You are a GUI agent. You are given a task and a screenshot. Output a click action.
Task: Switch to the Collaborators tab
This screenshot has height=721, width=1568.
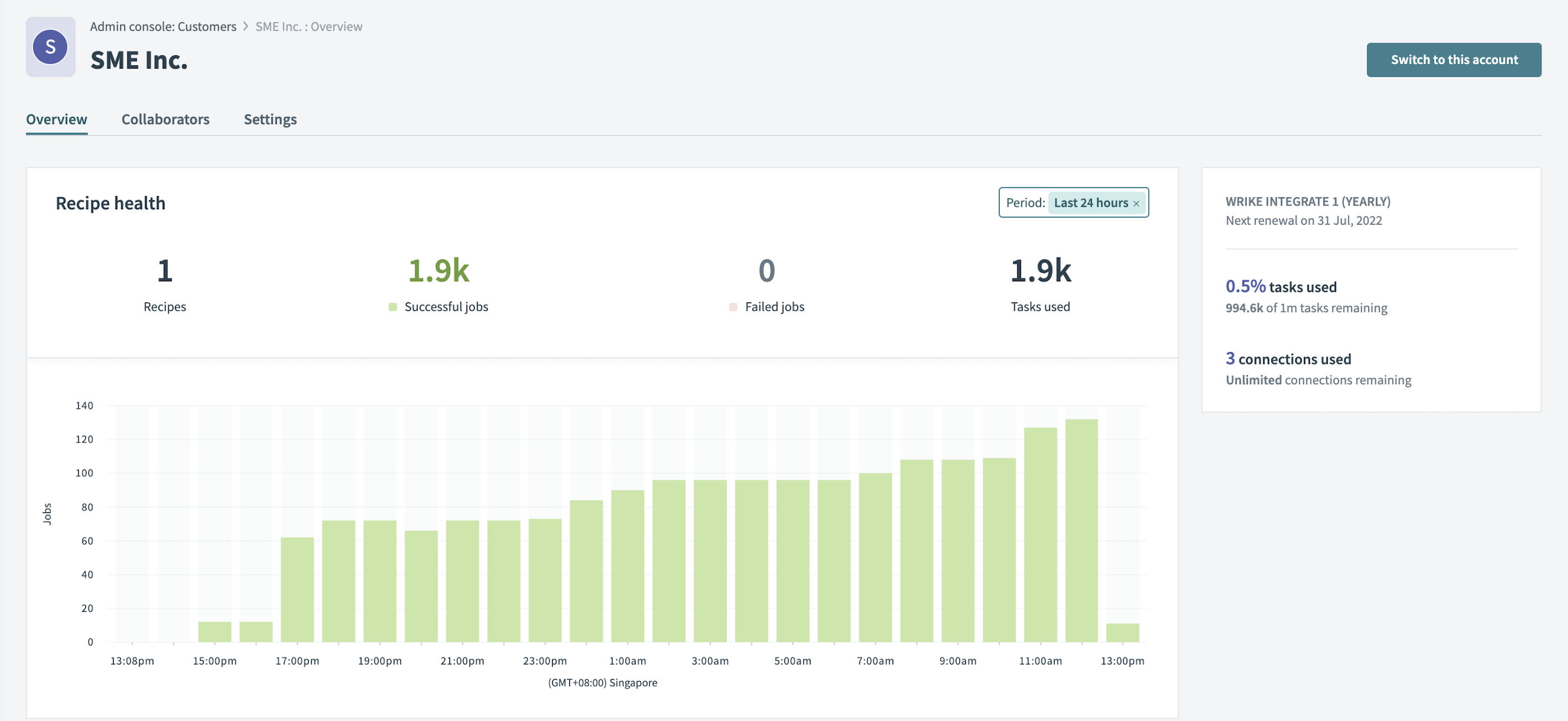(x=165, y=119)
